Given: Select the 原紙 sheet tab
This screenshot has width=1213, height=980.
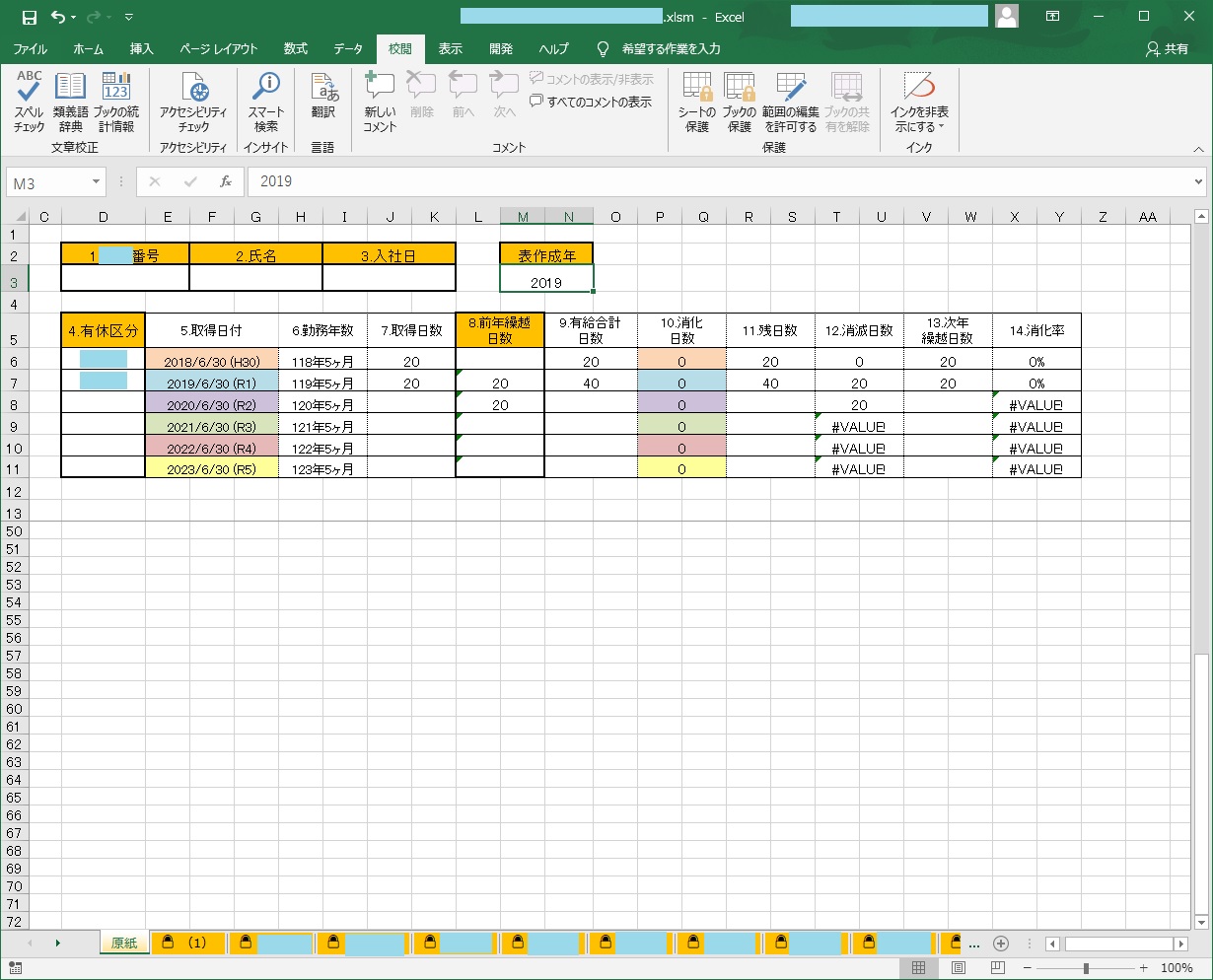Looking at the screenshot, I should pyautogui.click(x=123, y=943).
